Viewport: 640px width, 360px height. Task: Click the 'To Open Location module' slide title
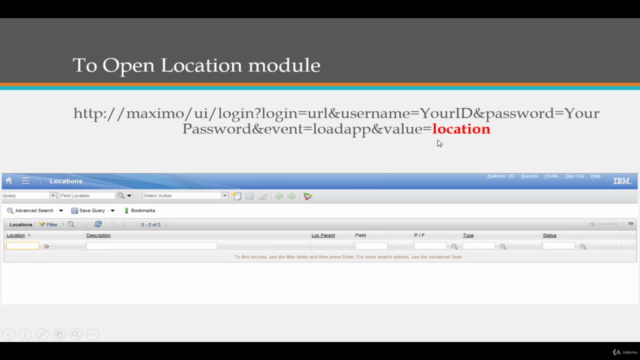(x=196, y=65)
